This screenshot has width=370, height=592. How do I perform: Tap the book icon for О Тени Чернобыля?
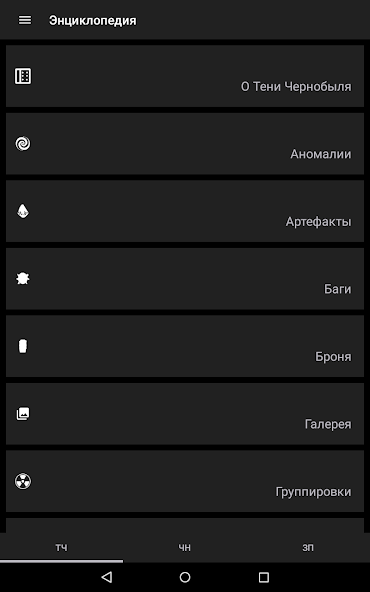click(x=23, y=76)
